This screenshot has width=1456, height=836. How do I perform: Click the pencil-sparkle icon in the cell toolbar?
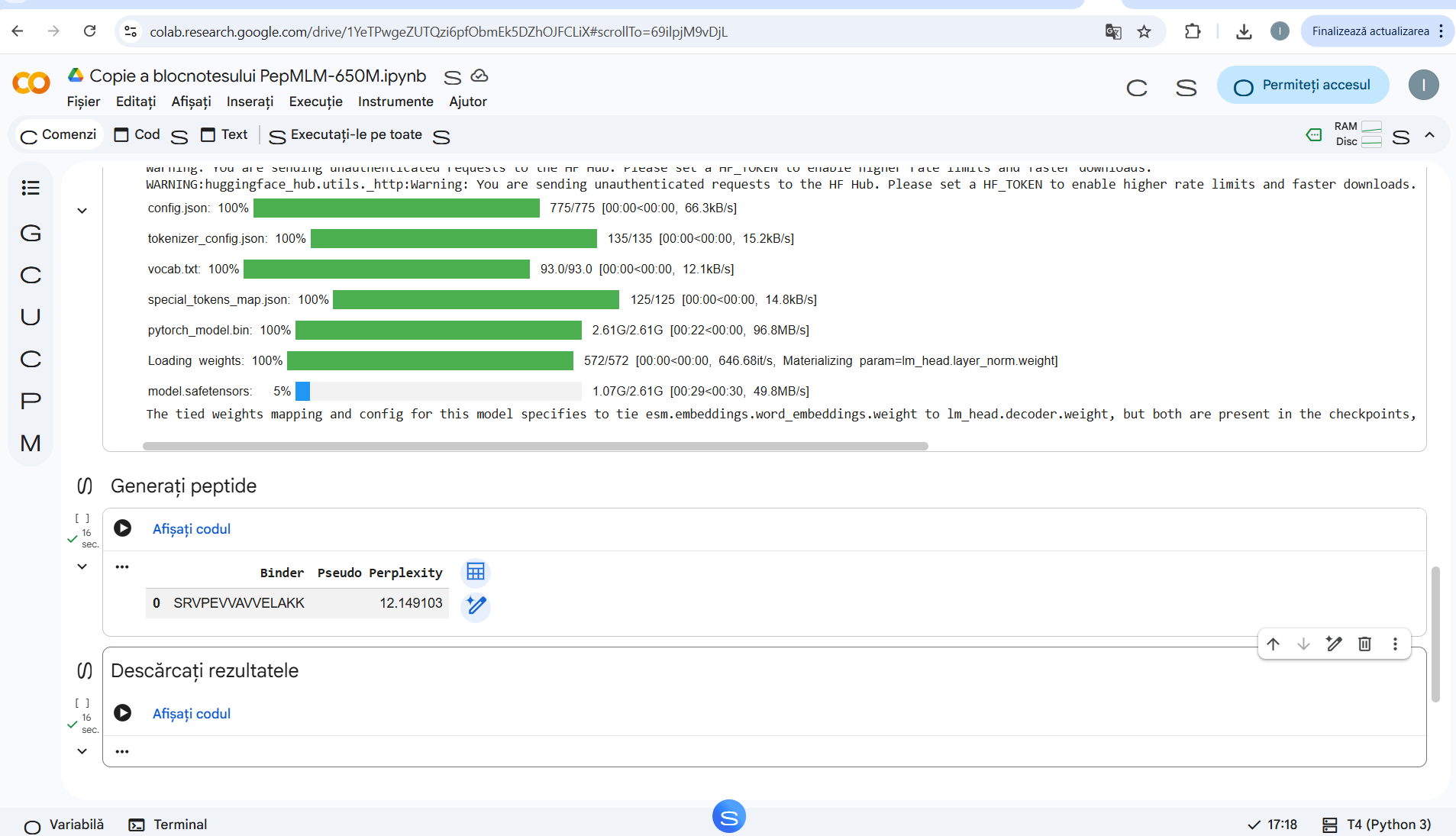1334,644
